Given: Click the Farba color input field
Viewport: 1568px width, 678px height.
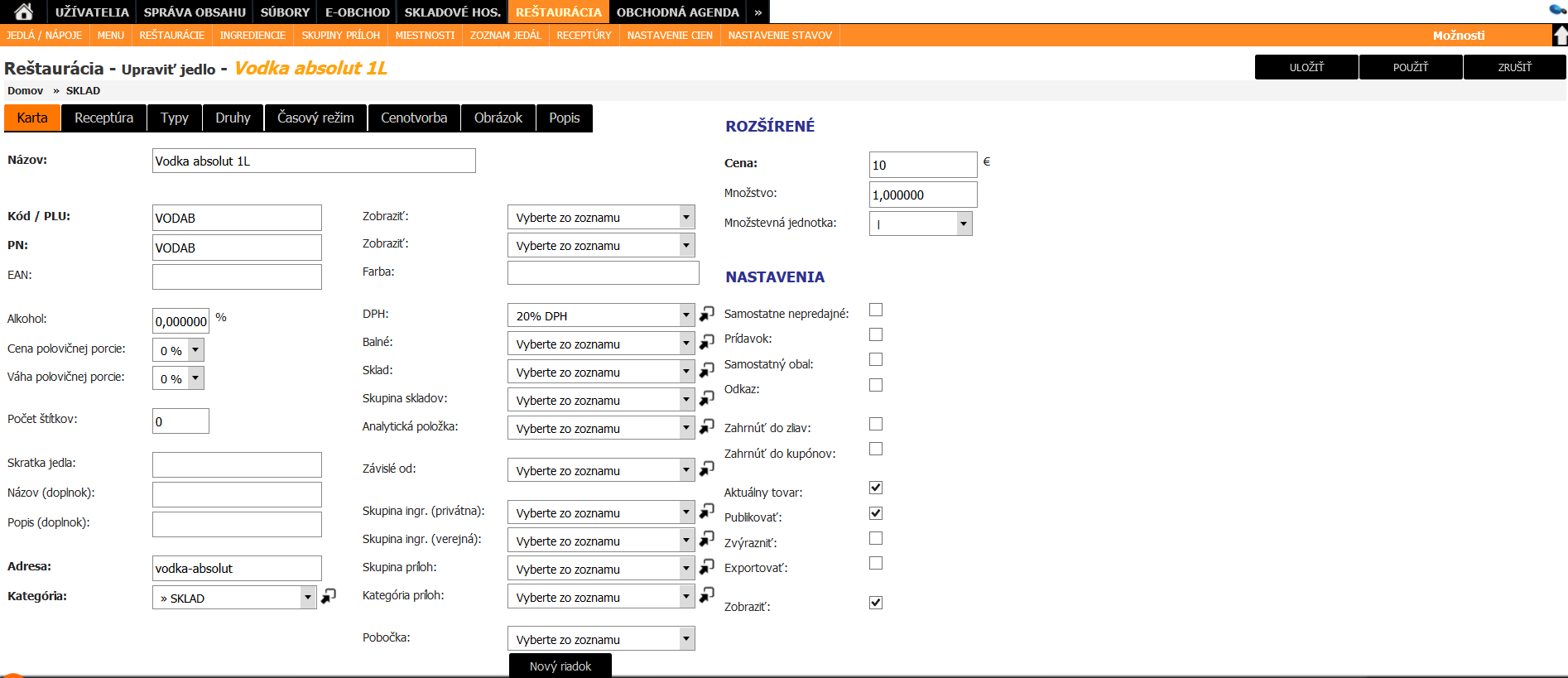Looking at the screenshot, I should pyautogui.click(x=603, y=272).
